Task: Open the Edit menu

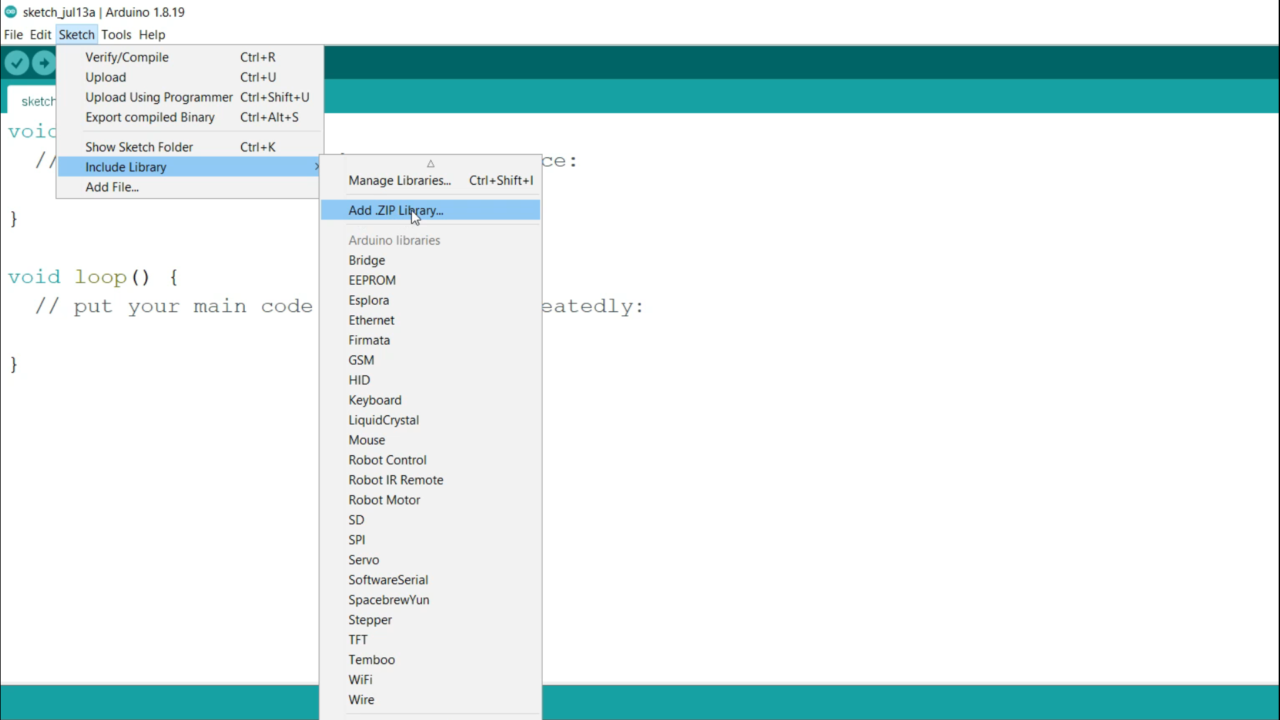Action: (x=40, y=34)
